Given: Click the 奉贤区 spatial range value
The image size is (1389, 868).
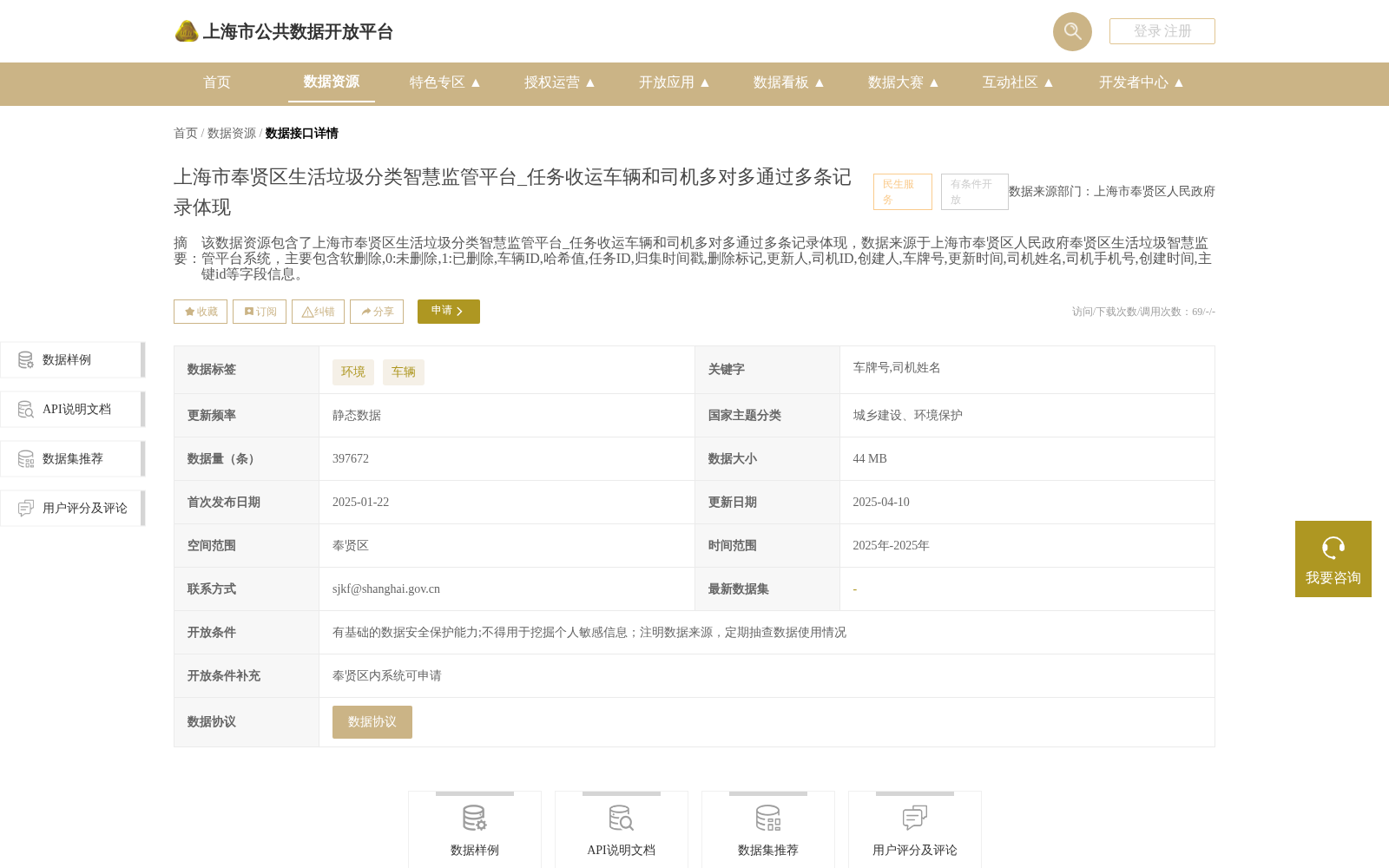Looking at the screenshot, I should pos(351,545).
